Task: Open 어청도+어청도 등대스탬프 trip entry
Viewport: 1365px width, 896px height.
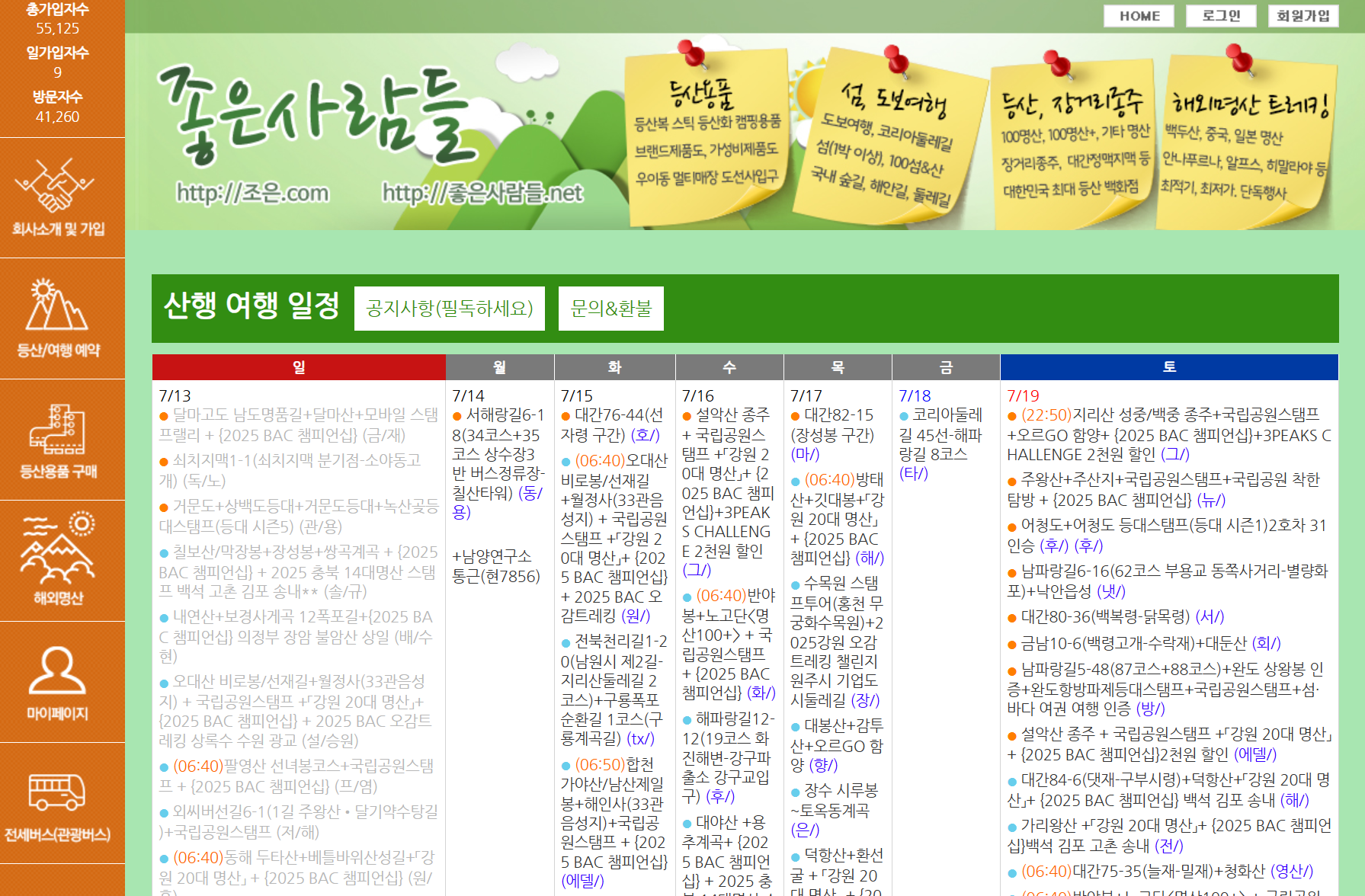Action: click(x=1167, y=536)
